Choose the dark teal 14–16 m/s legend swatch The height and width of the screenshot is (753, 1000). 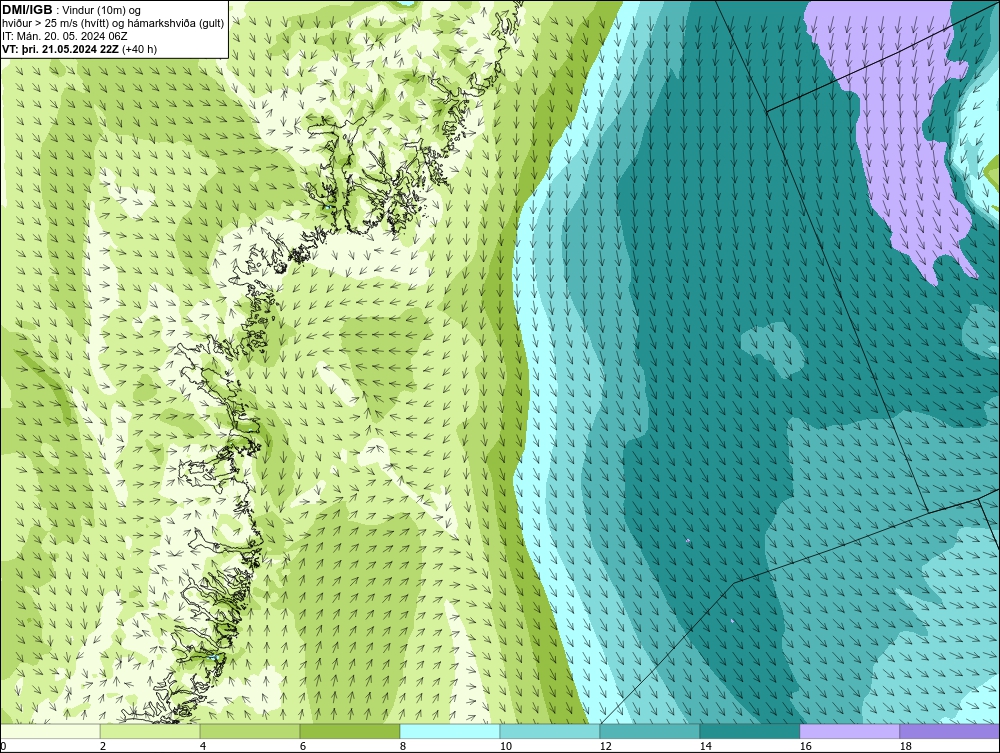click(749, 731)
